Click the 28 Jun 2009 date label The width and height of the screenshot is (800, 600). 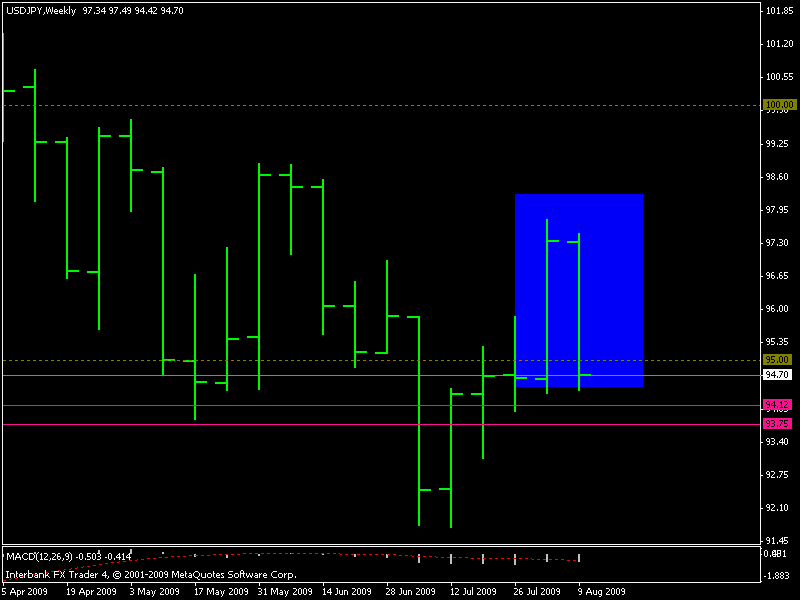click(411, 592)
